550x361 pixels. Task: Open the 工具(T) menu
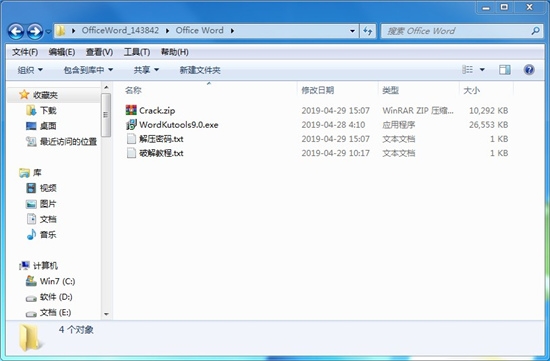pyautogui.click(x=137, y=52)
